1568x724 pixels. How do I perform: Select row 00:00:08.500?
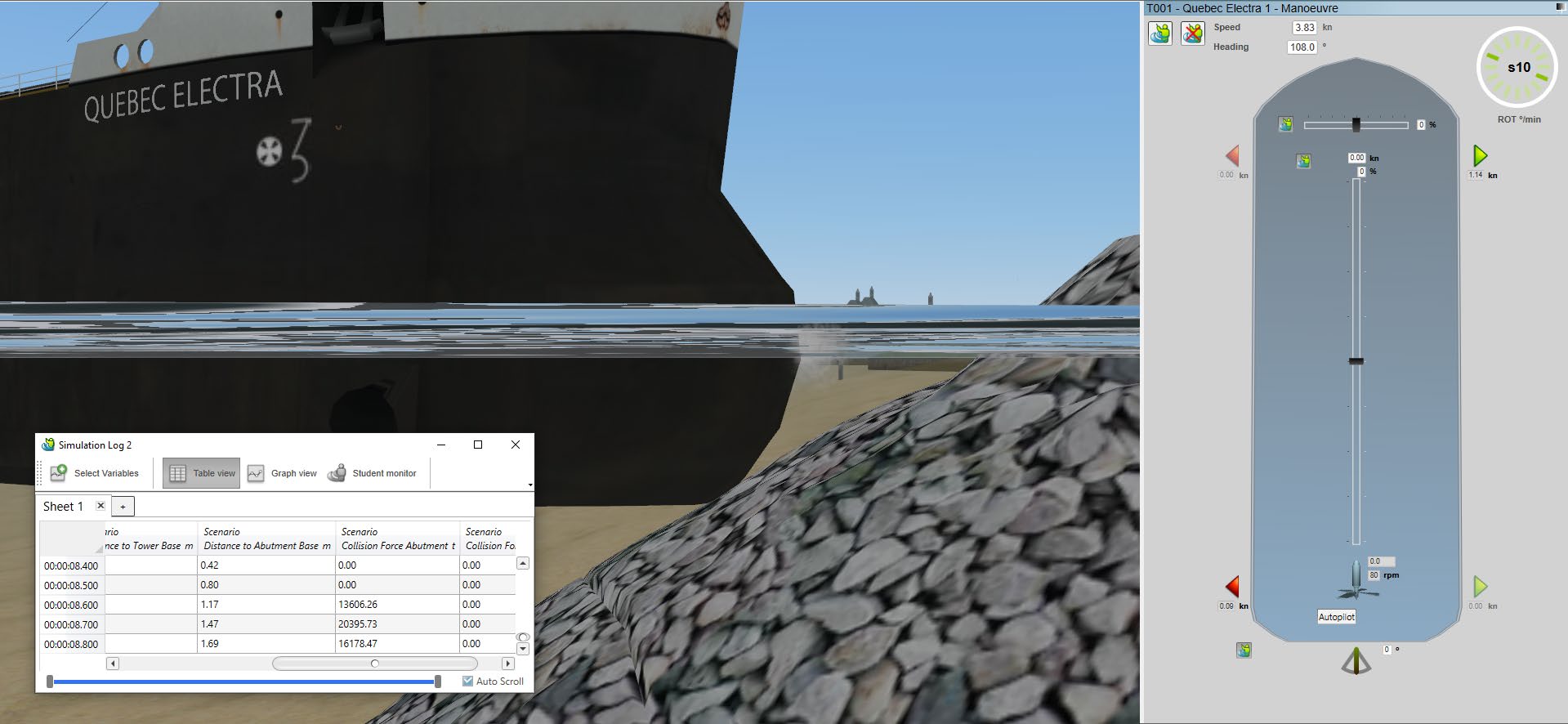click(72, 585)
